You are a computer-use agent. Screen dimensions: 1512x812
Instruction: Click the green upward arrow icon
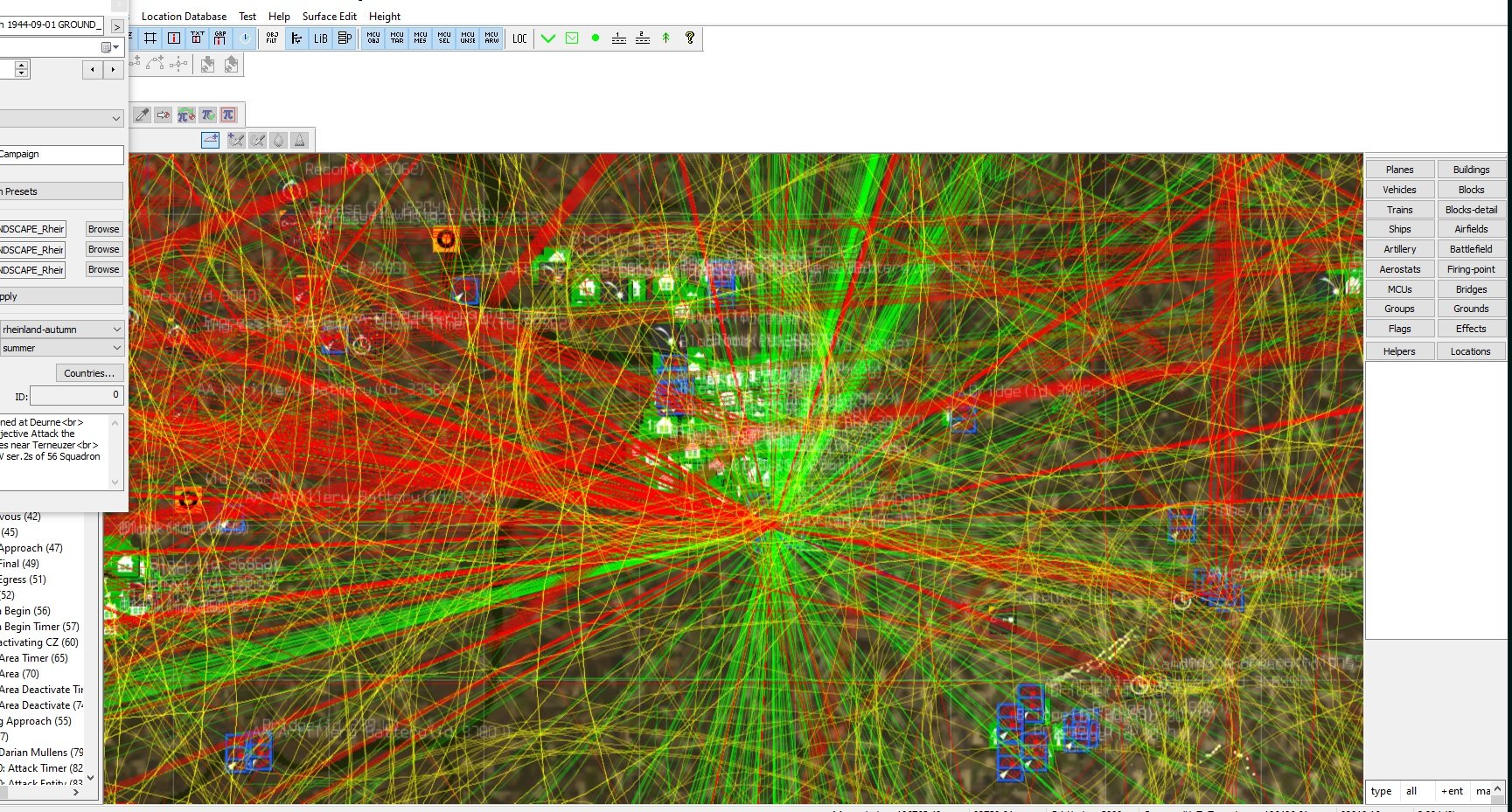point(666,38)
